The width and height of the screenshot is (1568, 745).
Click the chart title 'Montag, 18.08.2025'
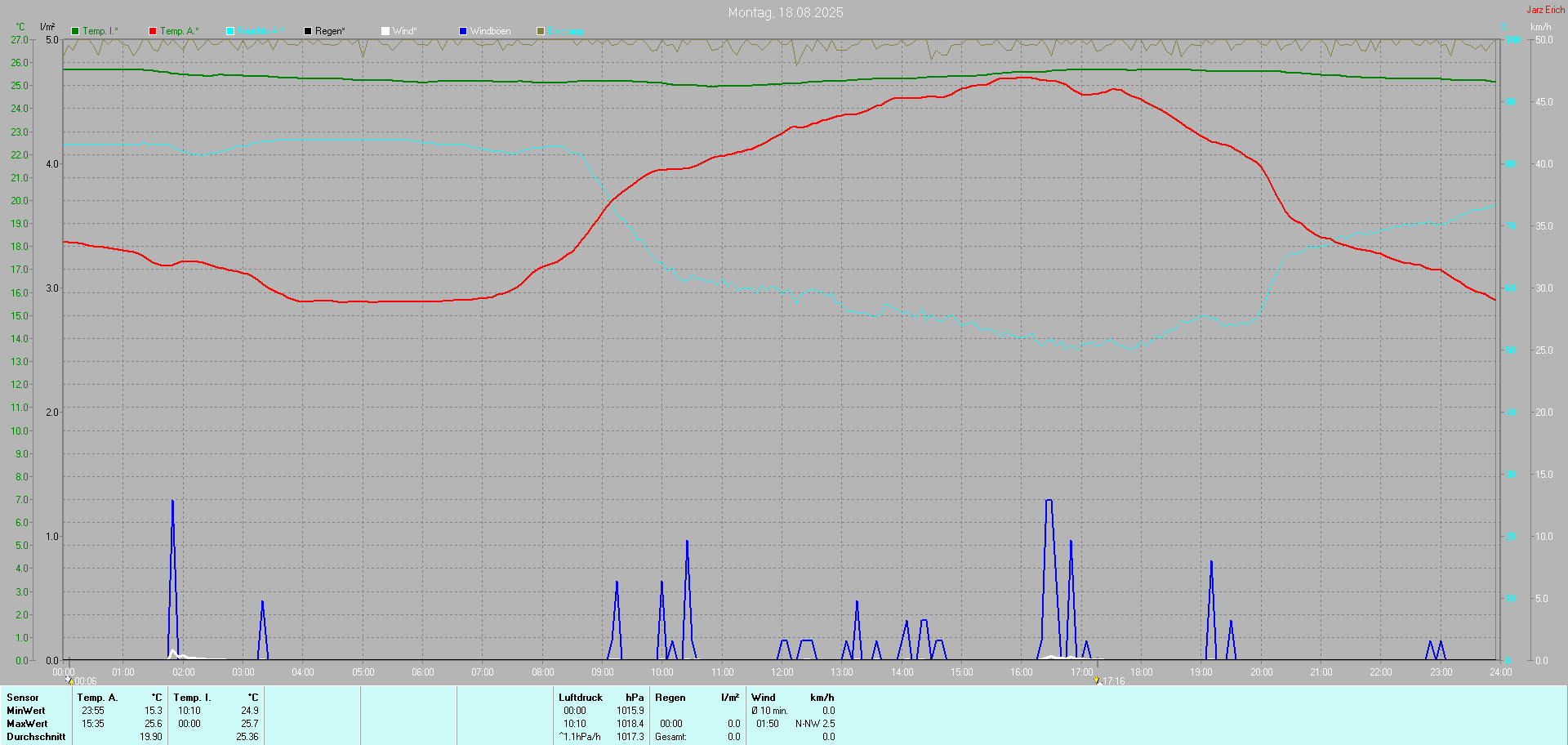pyautogui.click(x=786, y=12)
